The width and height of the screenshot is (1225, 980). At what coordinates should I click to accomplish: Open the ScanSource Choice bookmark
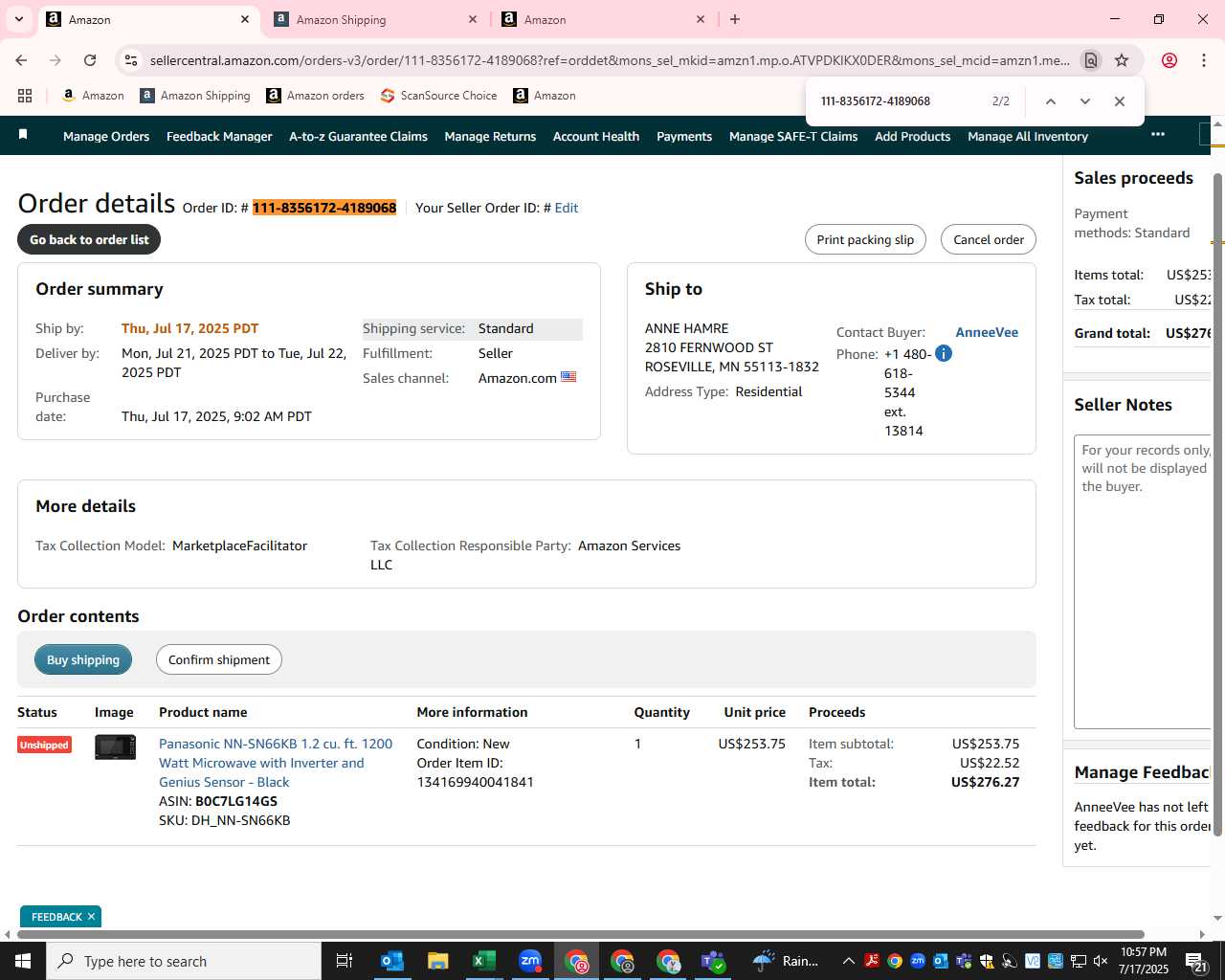click(x=439, y=96)
